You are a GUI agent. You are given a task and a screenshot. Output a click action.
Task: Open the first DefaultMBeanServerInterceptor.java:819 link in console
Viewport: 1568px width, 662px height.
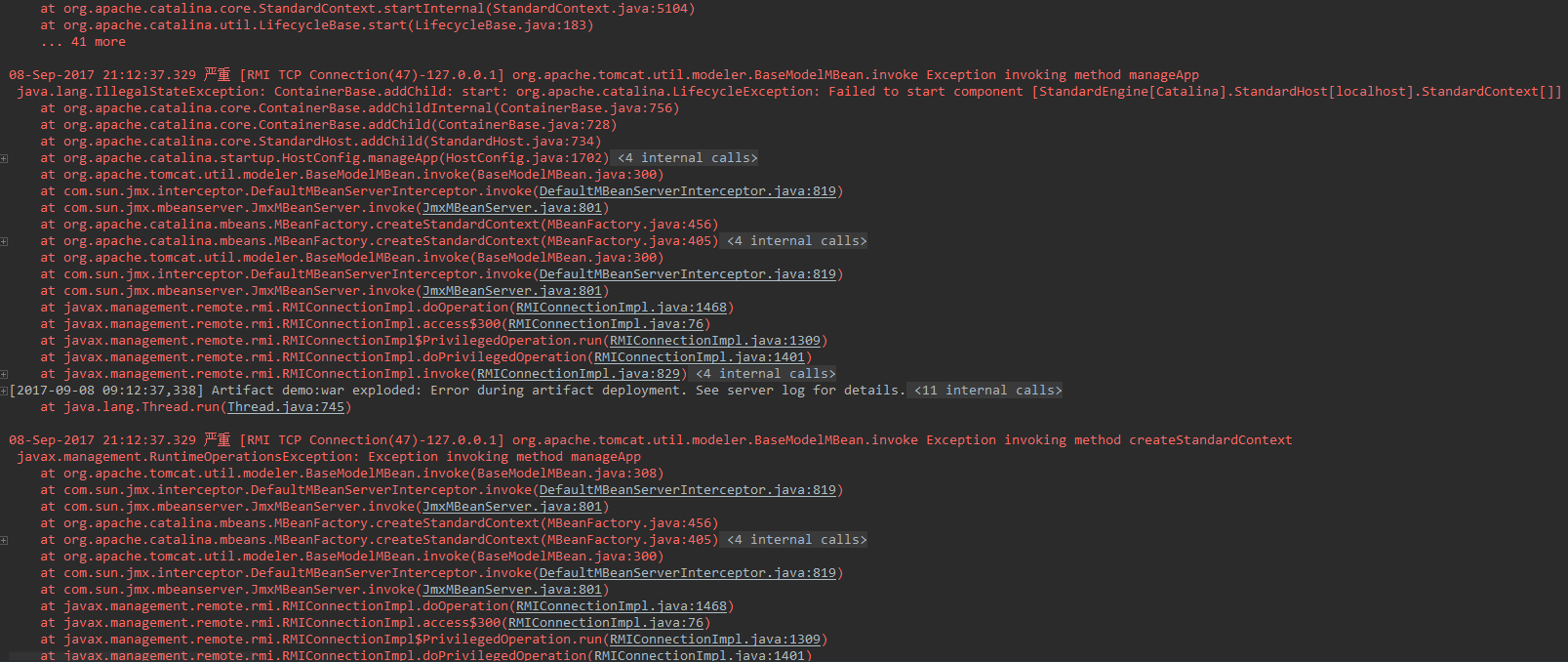click(688, 191)
